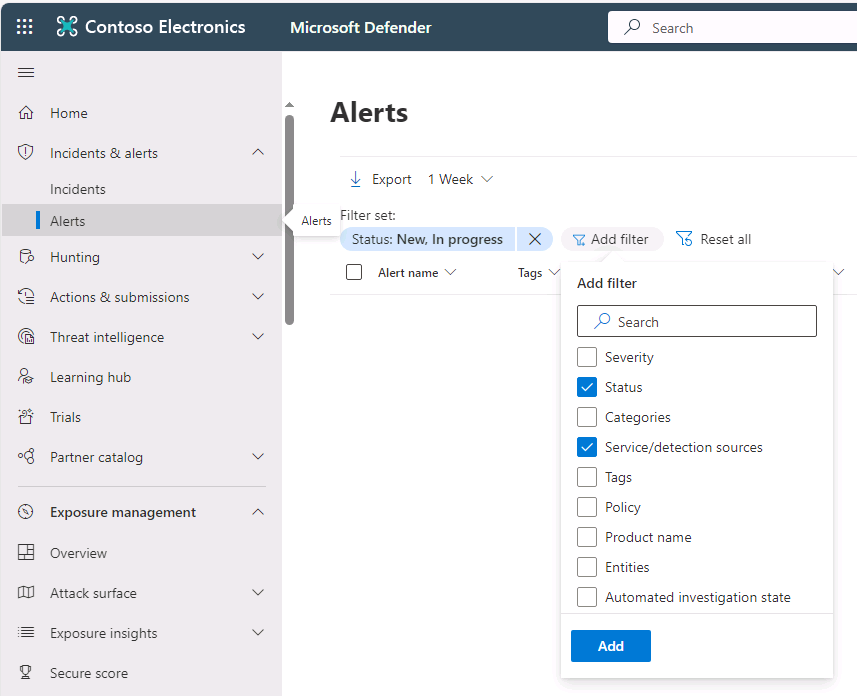The height and width of the screenshot is (696, 857).
Task: Click the Add filter search box
Action: point(696,321)
